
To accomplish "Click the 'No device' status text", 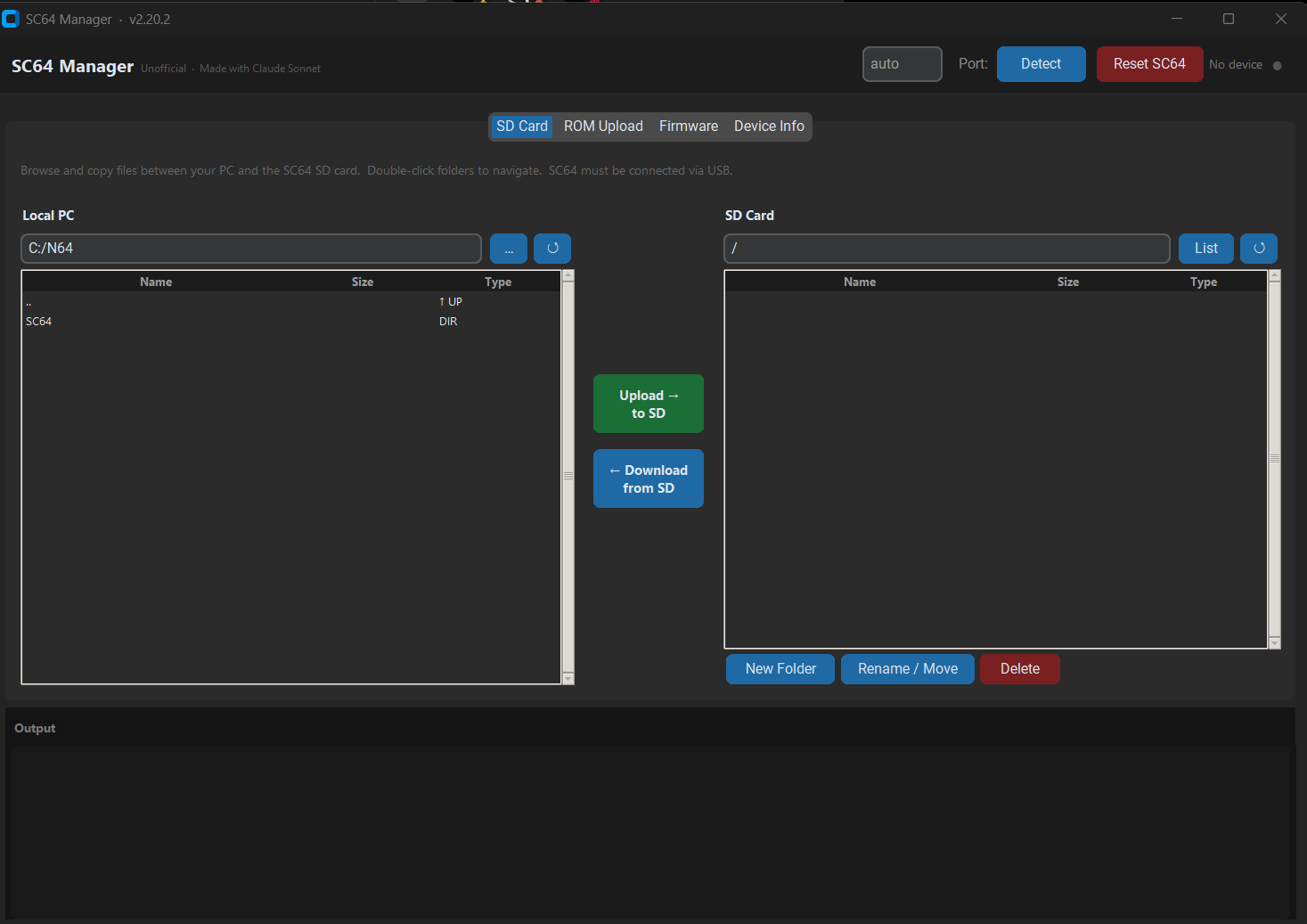I will 1236,65.
